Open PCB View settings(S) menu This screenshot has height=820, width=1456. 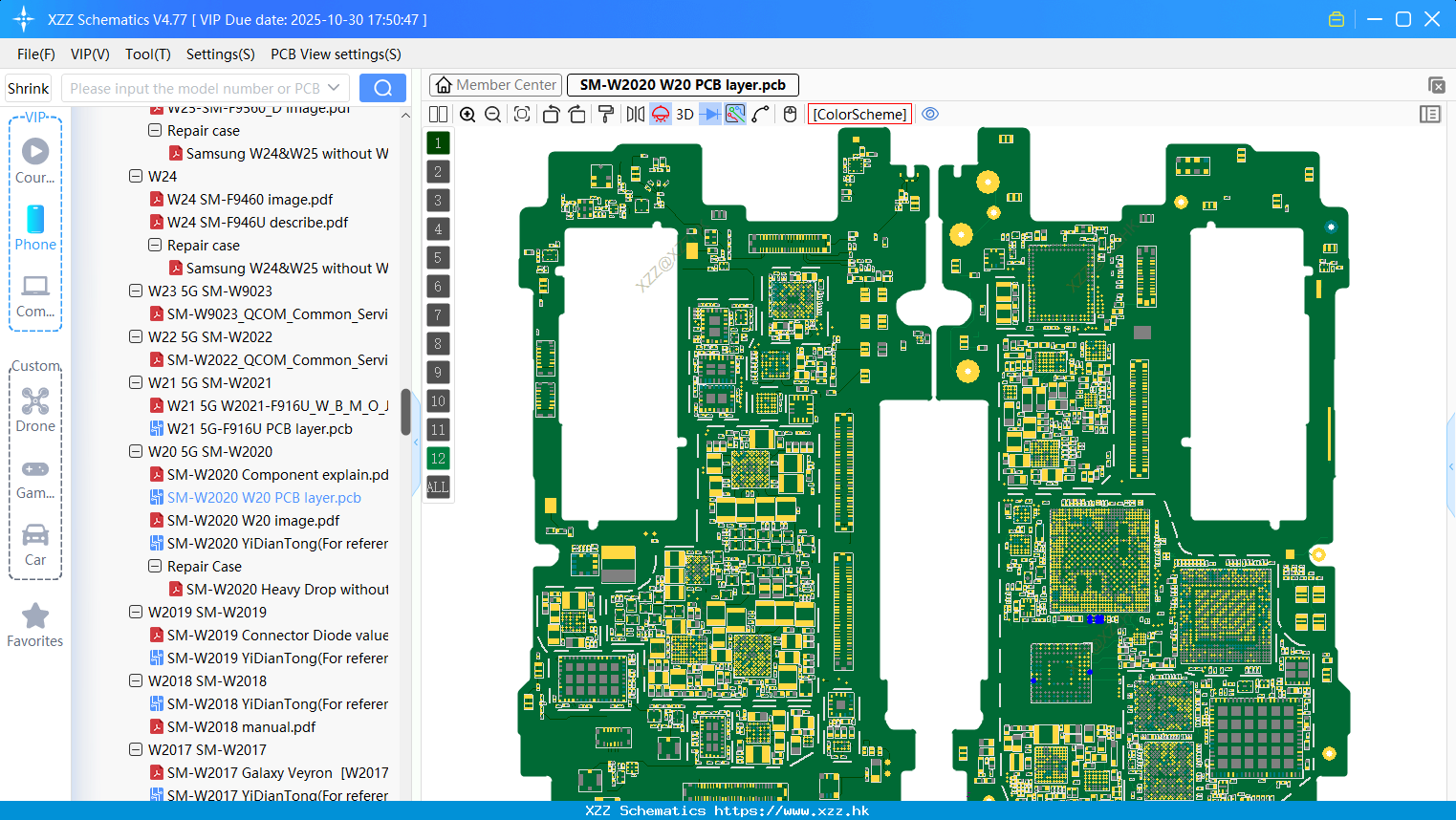(x=336, y=54)
